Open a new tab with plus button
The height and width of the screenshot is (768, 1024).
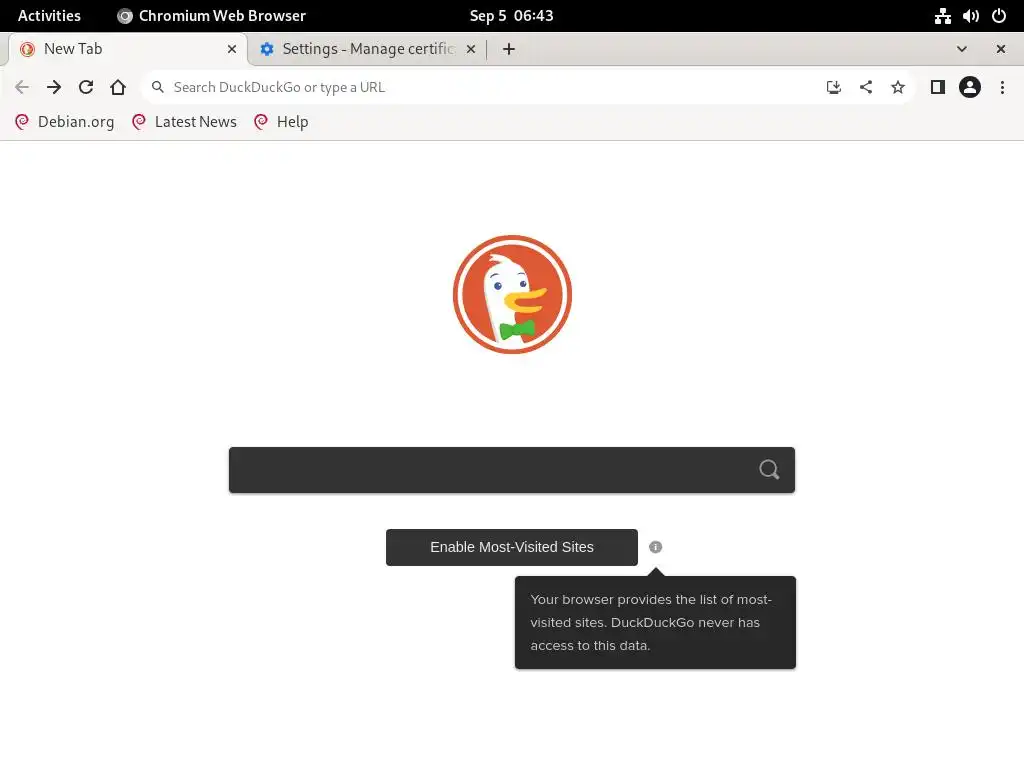(x=509, y=49)
